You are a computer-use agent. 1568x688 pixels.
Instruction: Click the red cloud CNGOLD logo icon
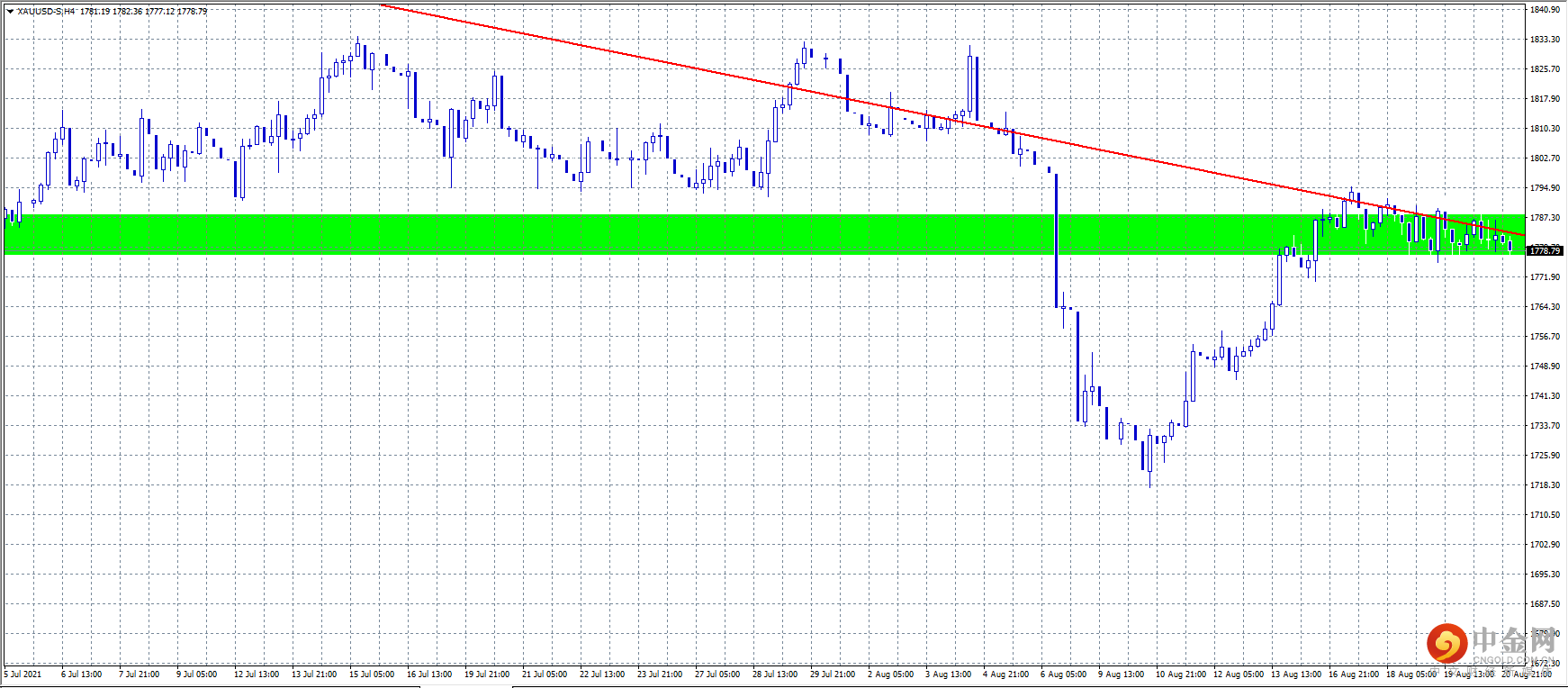pos(1446,643)
